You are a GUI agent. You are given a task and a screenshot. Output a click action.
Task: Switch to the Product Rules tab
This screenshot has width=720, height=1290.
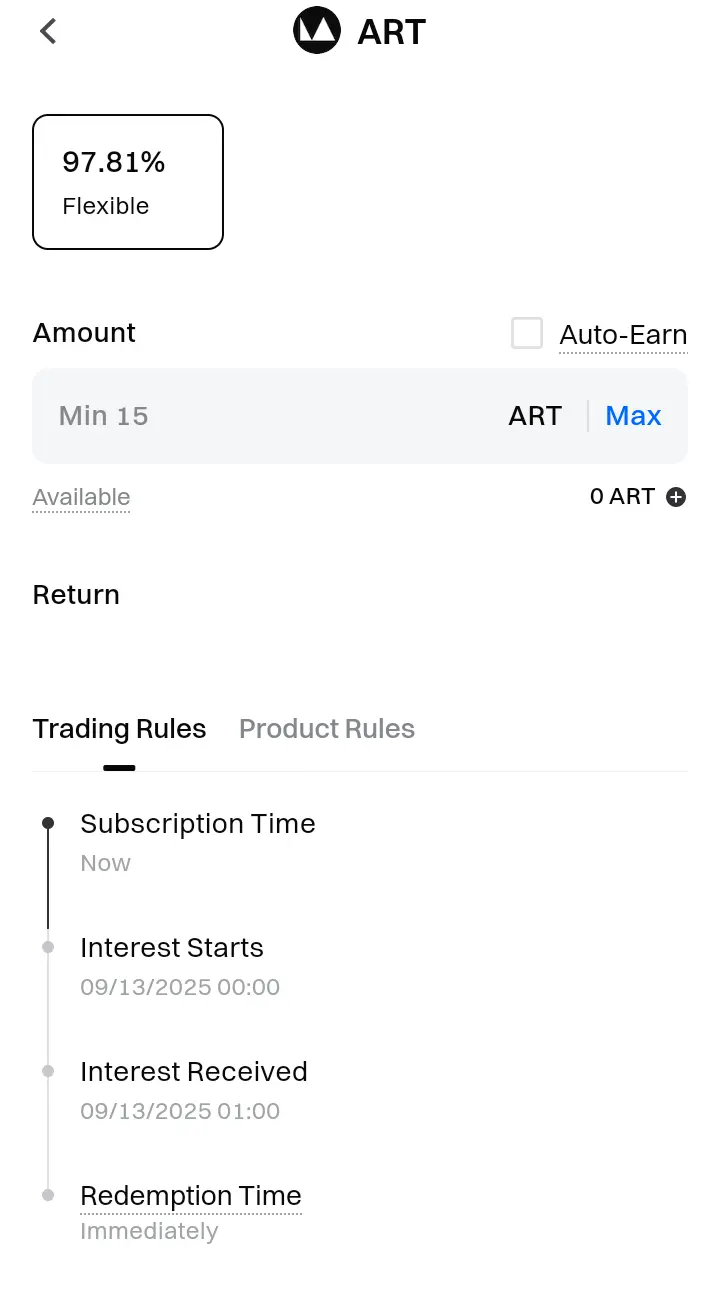click(327, 729)
